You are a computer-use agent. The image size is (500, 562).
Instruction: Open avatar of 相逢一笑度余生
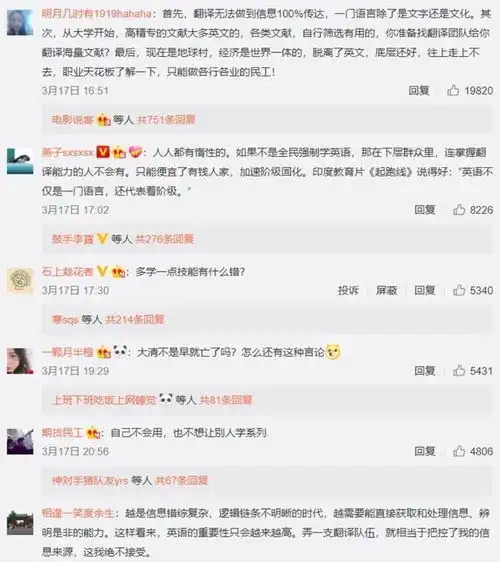(x=20, y=522)
